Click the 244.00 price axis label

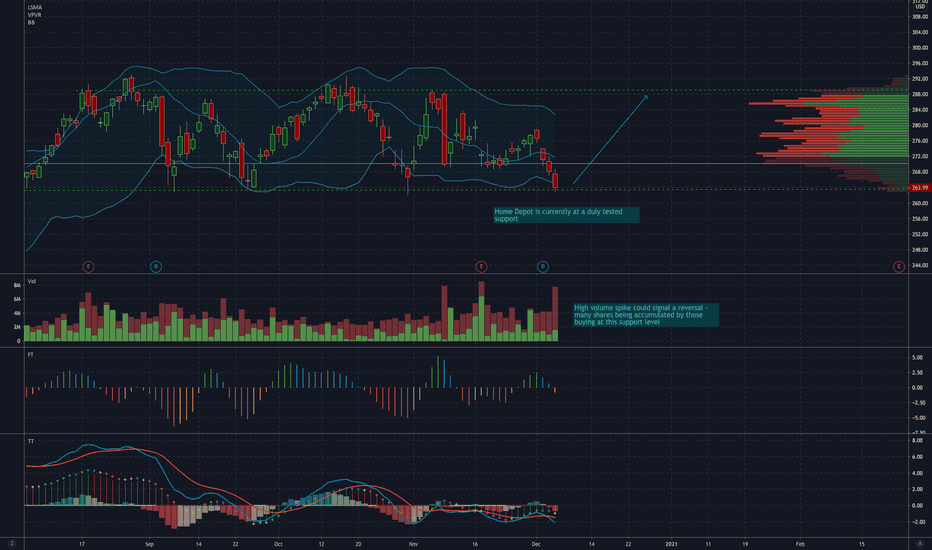tap(920, 265)
